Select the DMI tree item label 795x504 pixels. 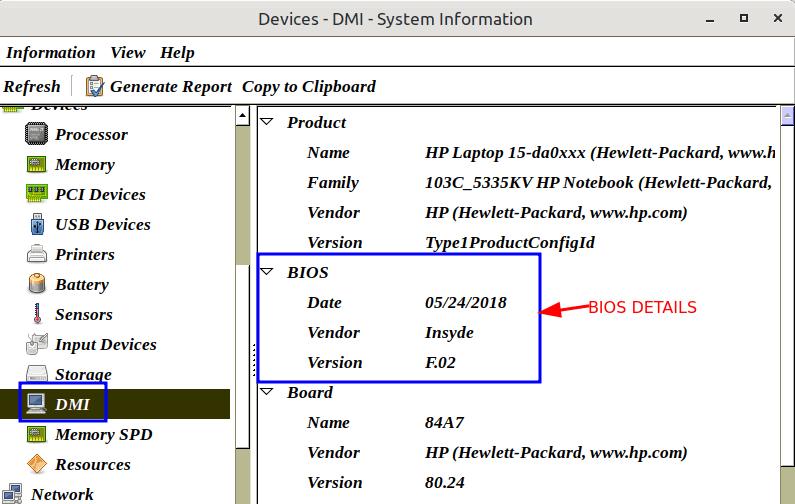72,405
